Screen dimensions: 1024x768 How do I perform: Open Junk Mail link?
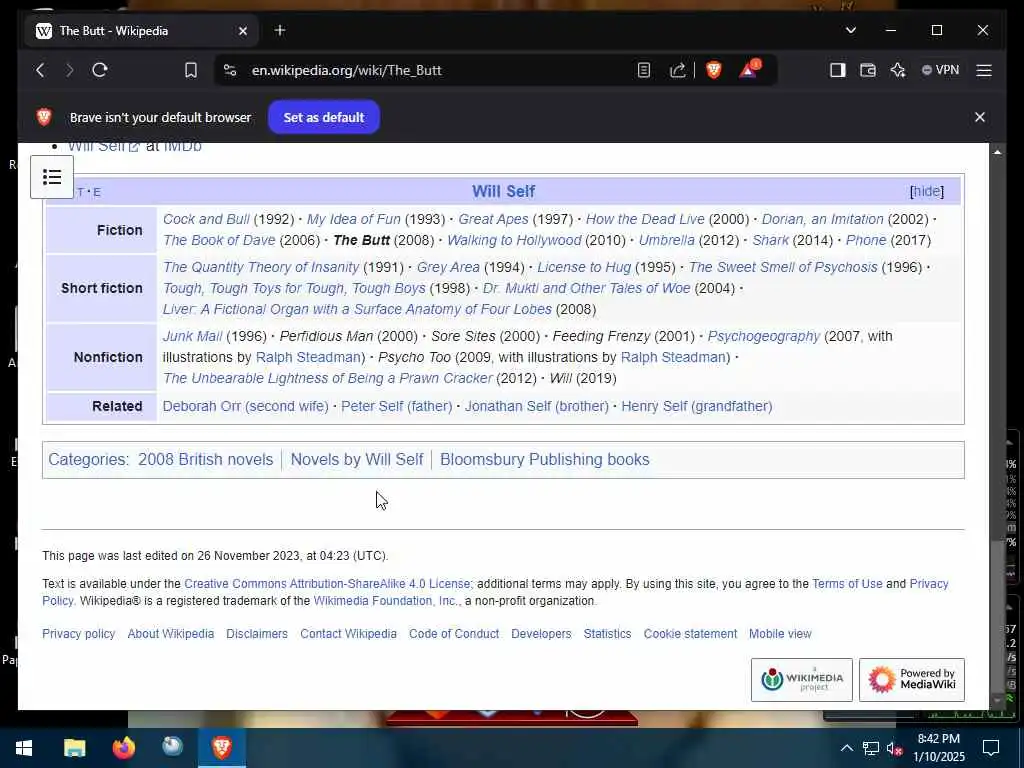pos(192,336)
